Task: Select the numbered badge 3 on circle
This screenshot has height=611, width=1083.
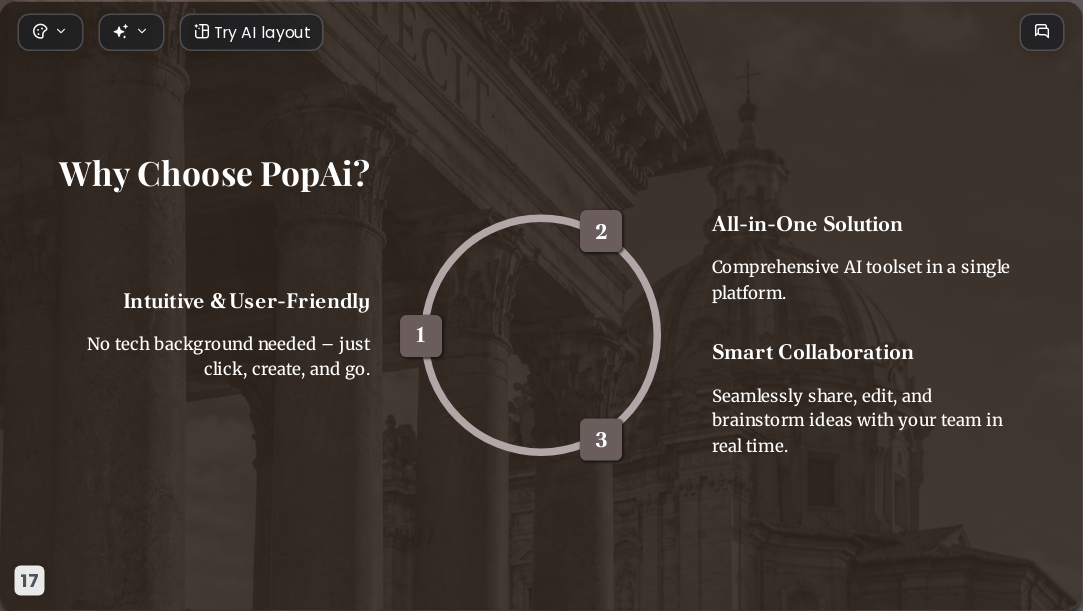Action: click(601, 440)
